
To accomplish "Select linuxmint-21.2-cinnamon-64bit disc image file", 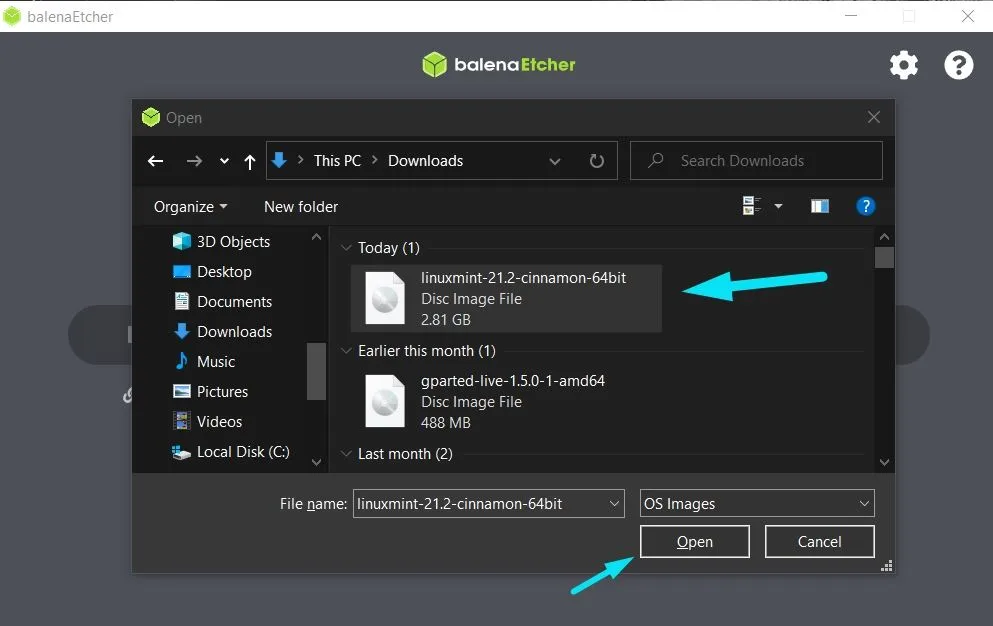I will pyautogui.click(x=506, y=298).
